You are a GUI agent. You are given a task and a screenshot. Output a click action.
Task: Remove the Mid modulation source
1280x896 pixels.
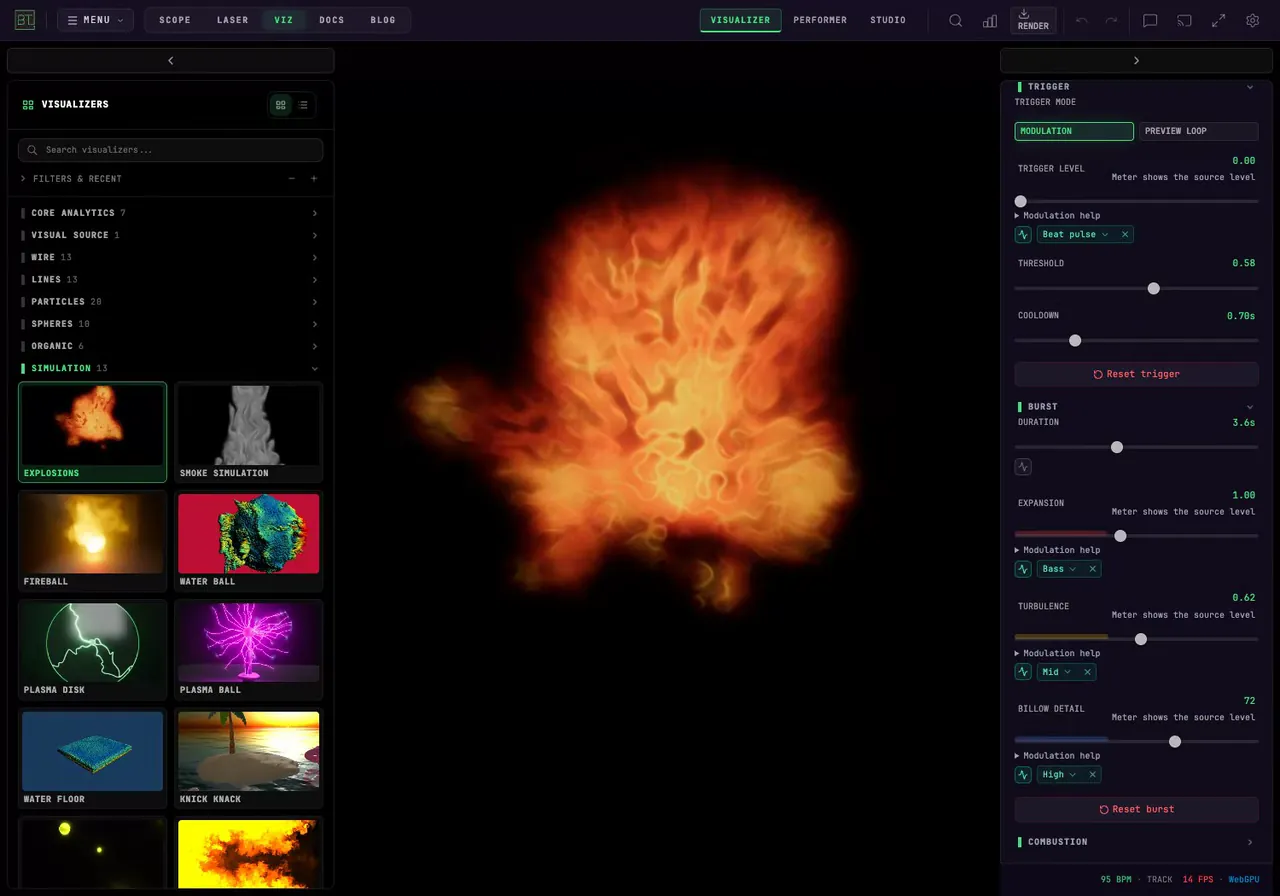(1088, 672)
